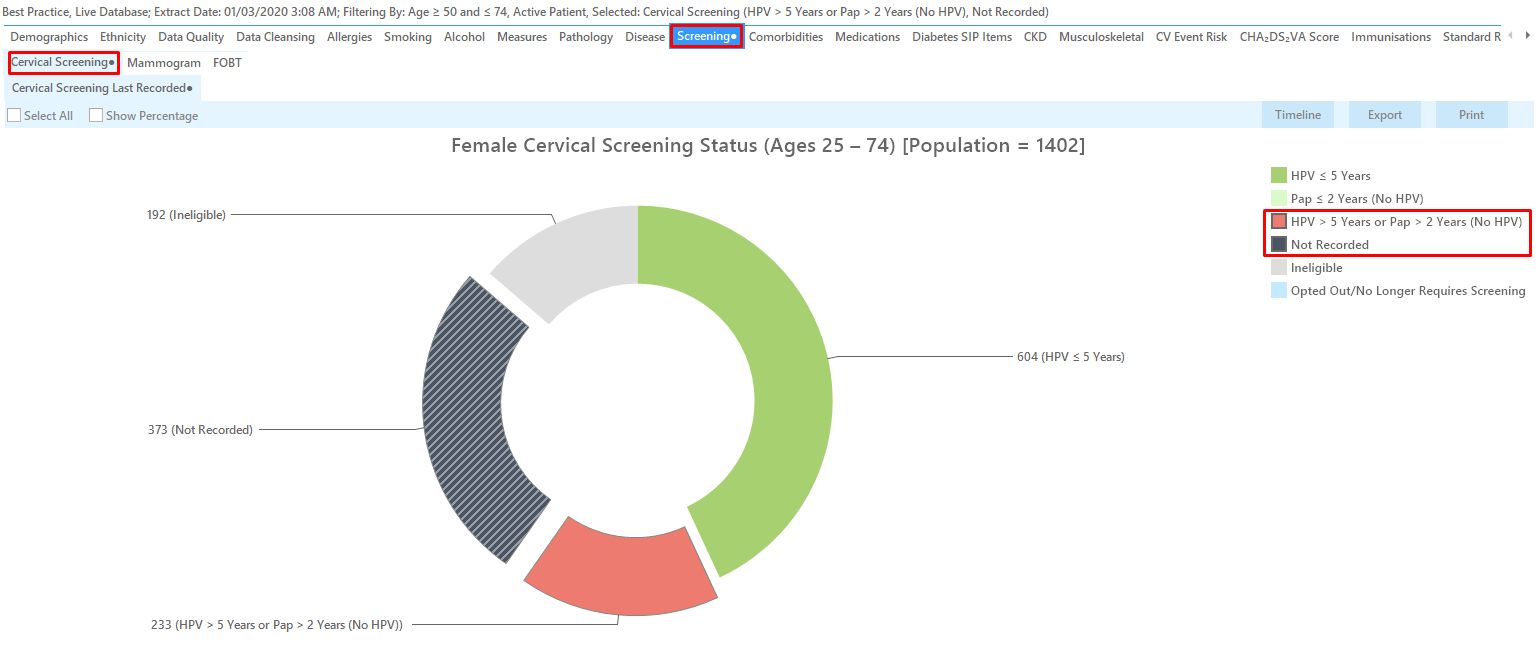Open the Diabetes SIP Items tab

click(962, 37)
